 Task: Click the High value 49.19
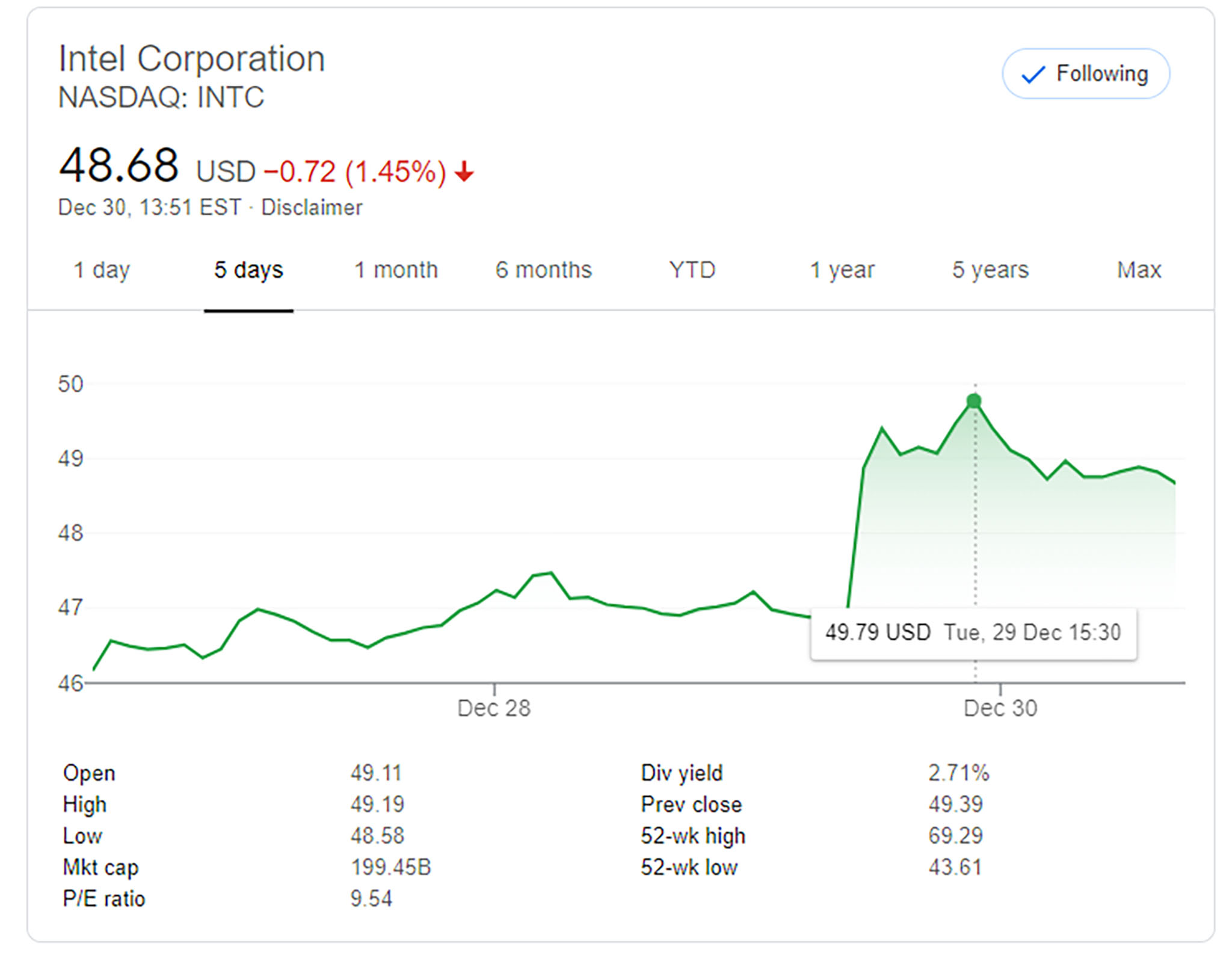click(377, 805)
